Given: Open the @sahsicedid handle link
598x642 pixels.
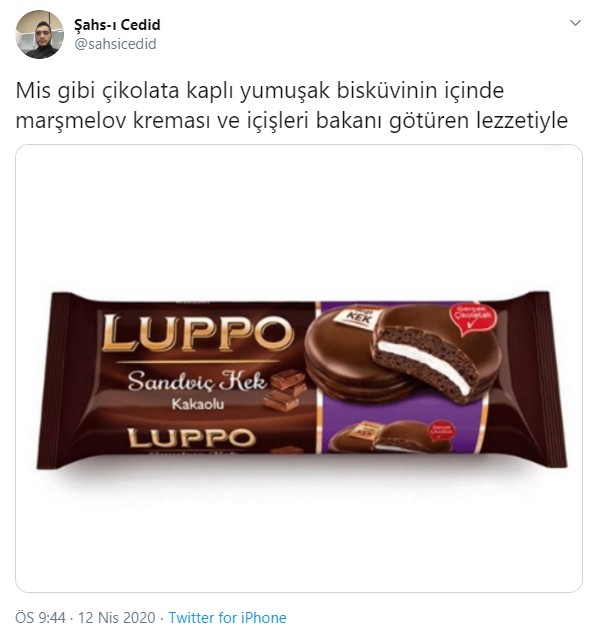Looking at the screenshot, I should [115, 44].
